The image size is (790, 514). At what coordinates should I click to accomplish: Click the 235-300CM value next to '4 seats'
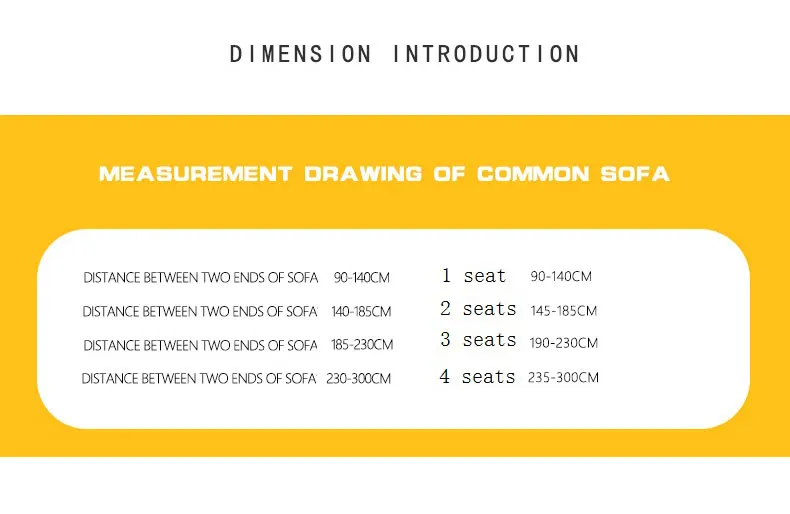[563, 378]
